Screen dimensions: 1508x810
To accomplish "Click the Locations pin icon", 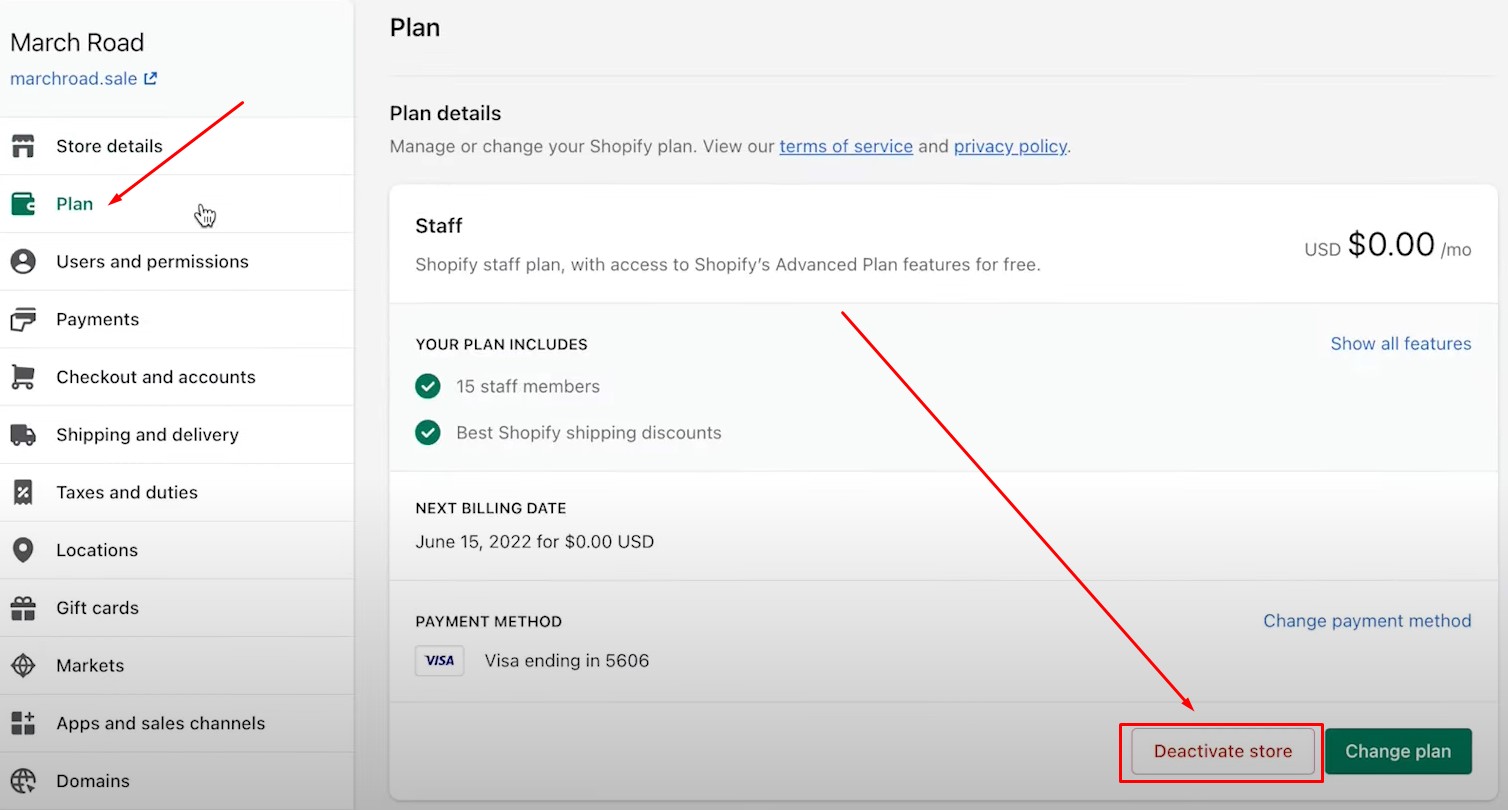I will 23,550.
